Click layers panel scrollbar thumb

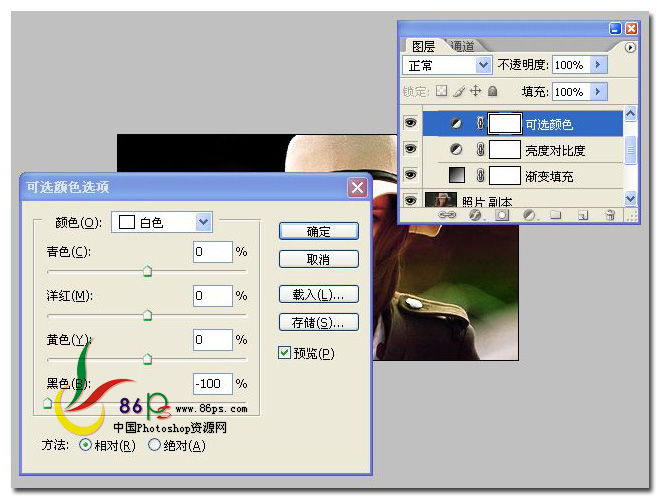click(630, 150)
